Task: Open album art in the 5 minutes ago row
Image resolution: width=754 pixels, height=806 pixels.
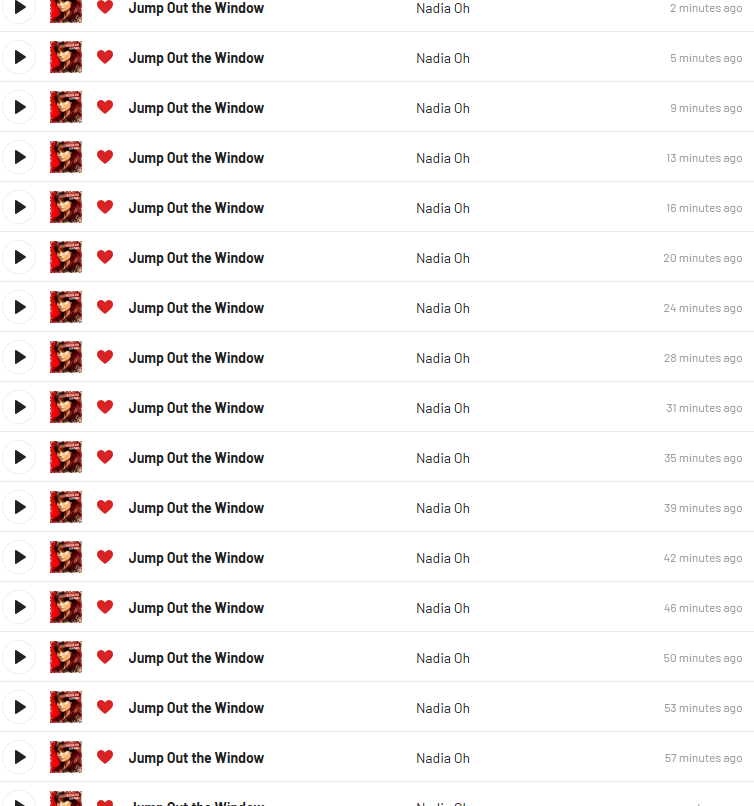Action: pos(66,57)
